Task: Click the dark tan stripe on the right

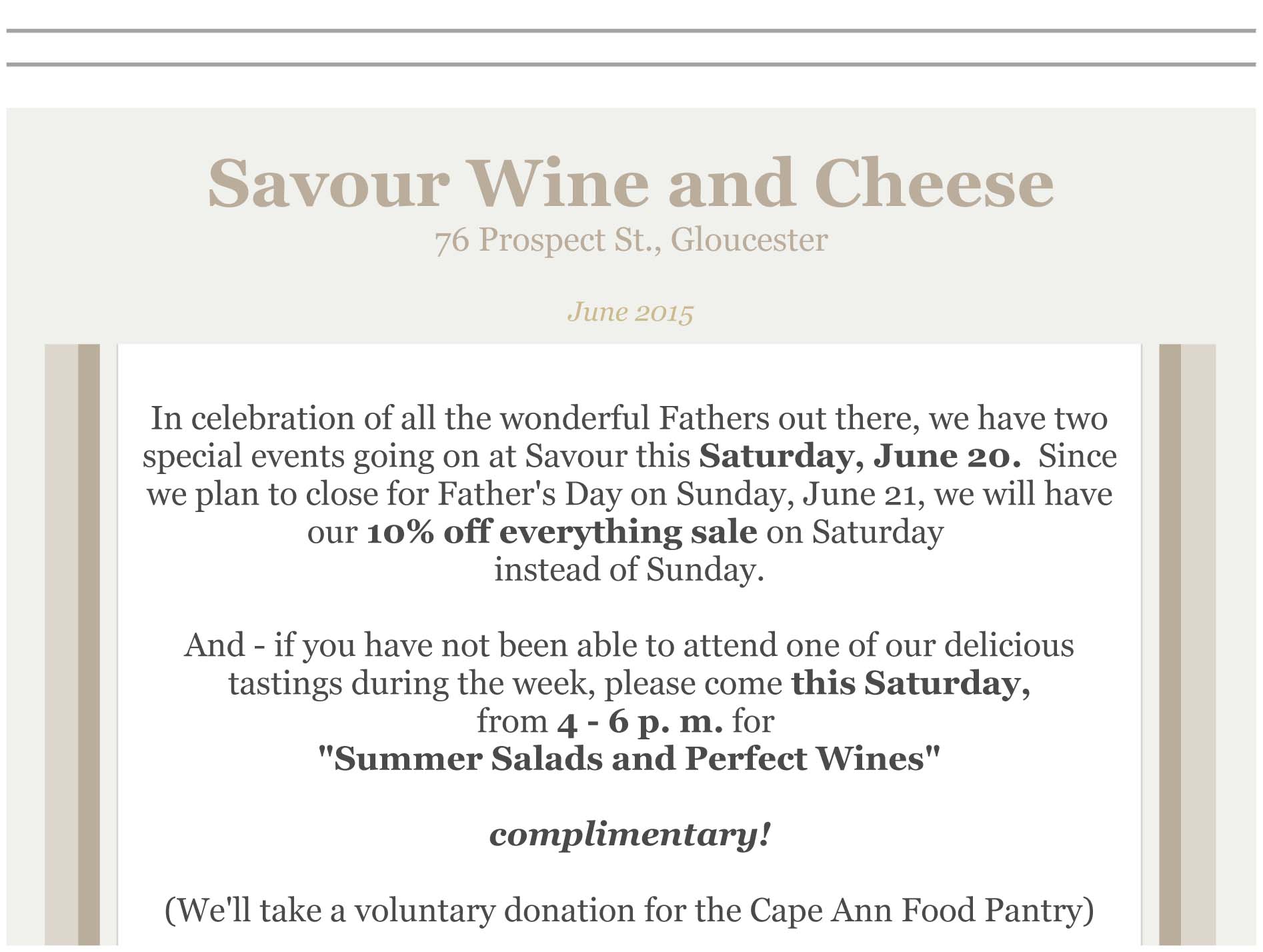Action: click(x=1170, y=640)
